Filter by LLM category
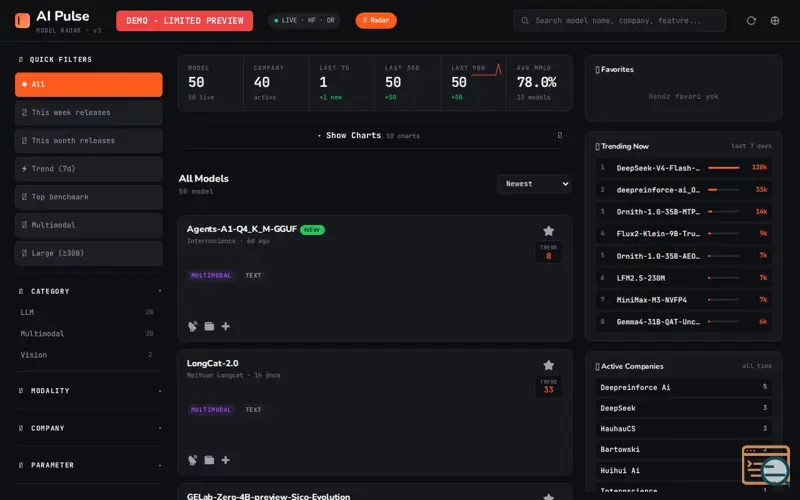The width and height of the screenshot is (800, 500). (87, 312)
